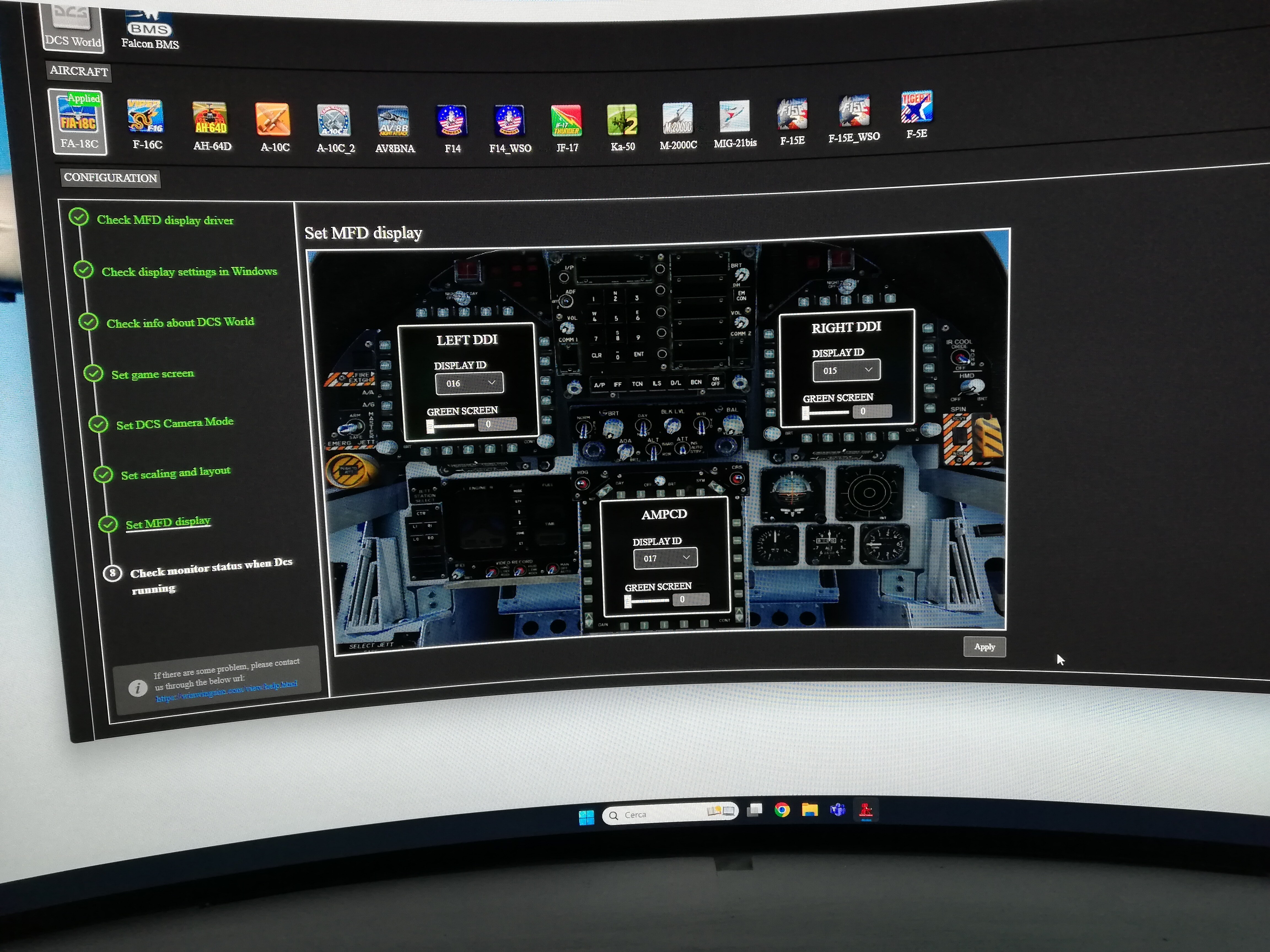Expand the LEFT DDI display ID dropdown
1270x952 pixels.
pos(469,383)
